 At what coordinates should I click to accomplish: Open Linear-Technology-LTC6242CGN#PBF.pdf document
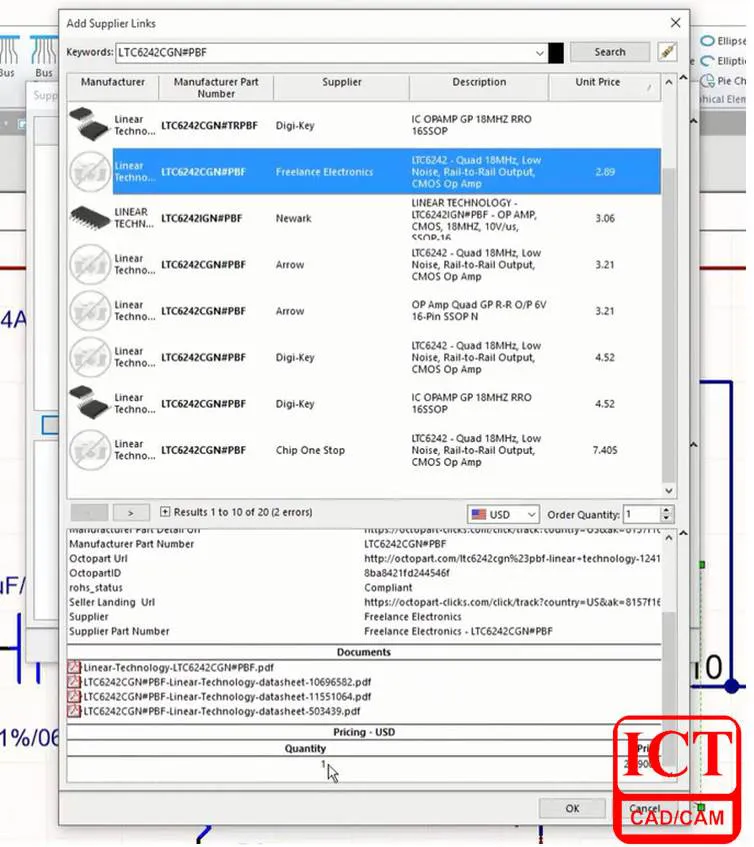tap(178, 668)
